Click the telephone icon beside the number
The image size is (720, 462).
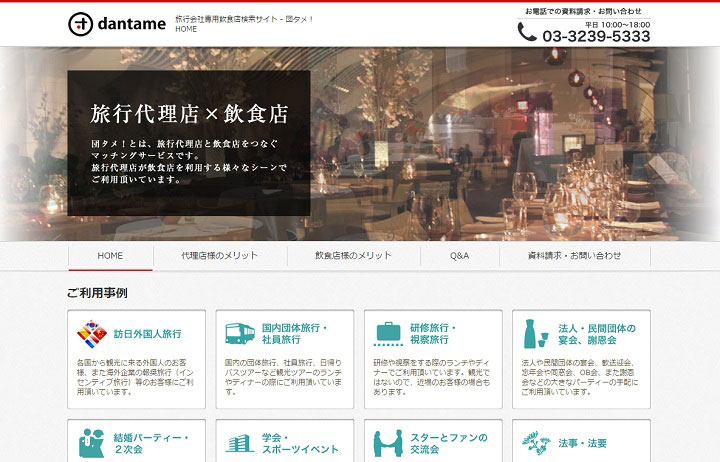tap(527, 33)
